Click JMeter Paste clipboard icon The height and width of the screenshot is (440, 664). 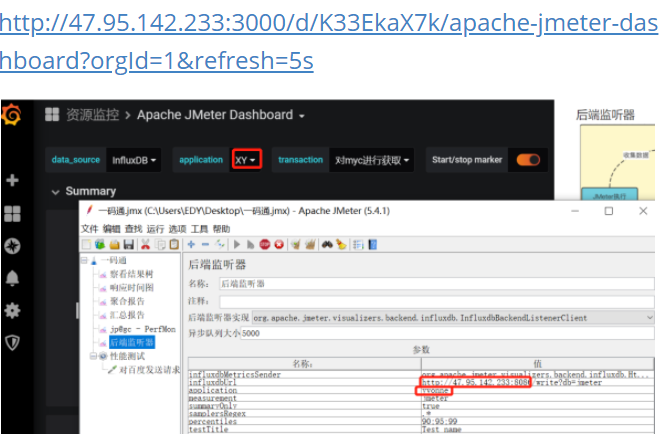click(174, 244)
